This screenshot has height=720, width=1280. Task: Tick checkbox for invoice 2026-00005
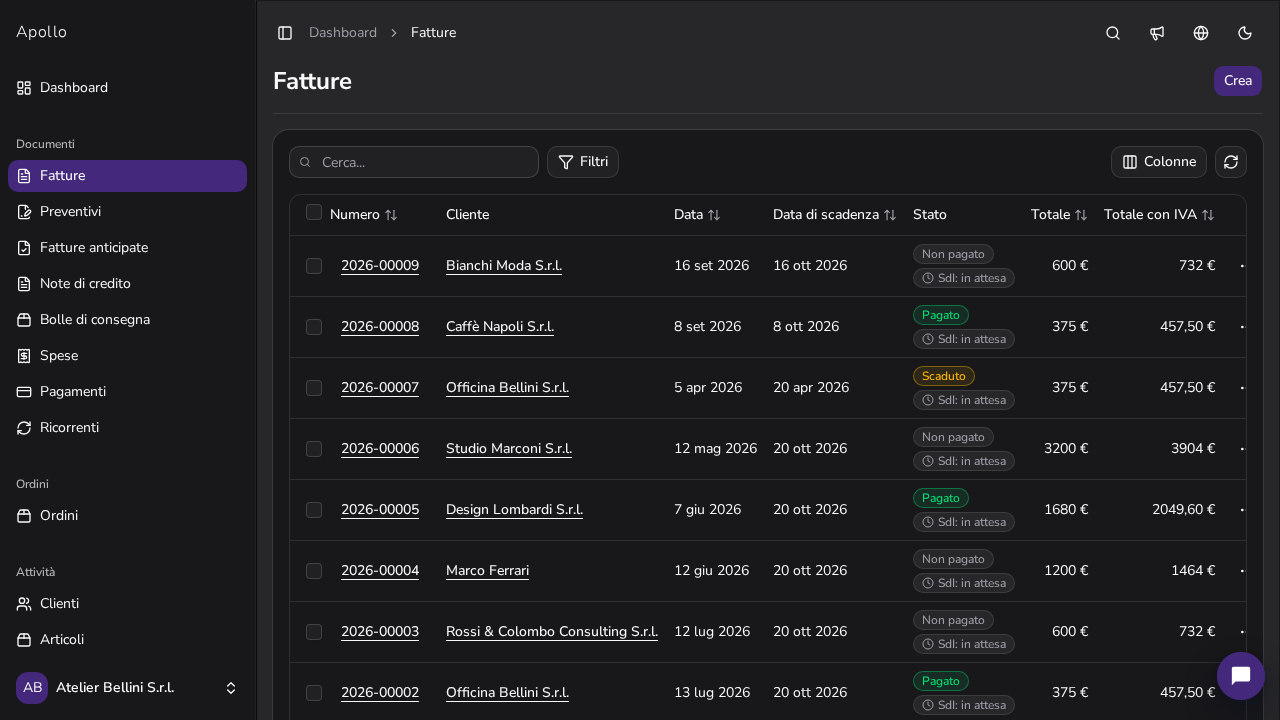314,510
